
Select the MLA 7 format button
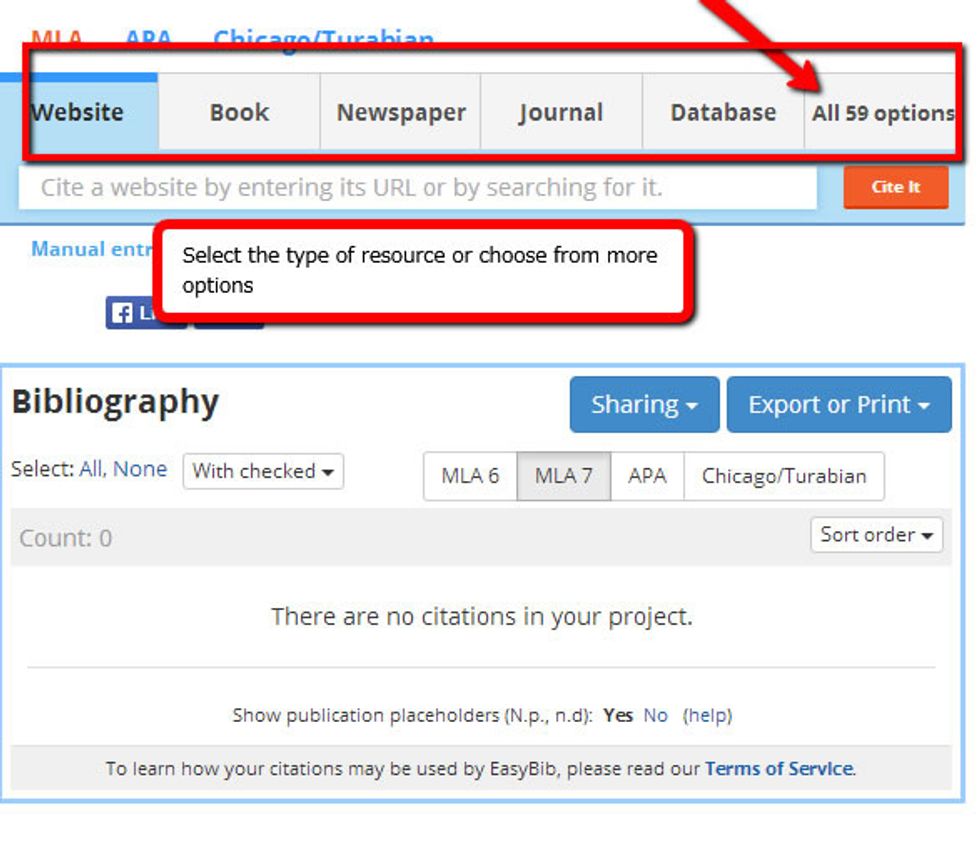[563, 476]
